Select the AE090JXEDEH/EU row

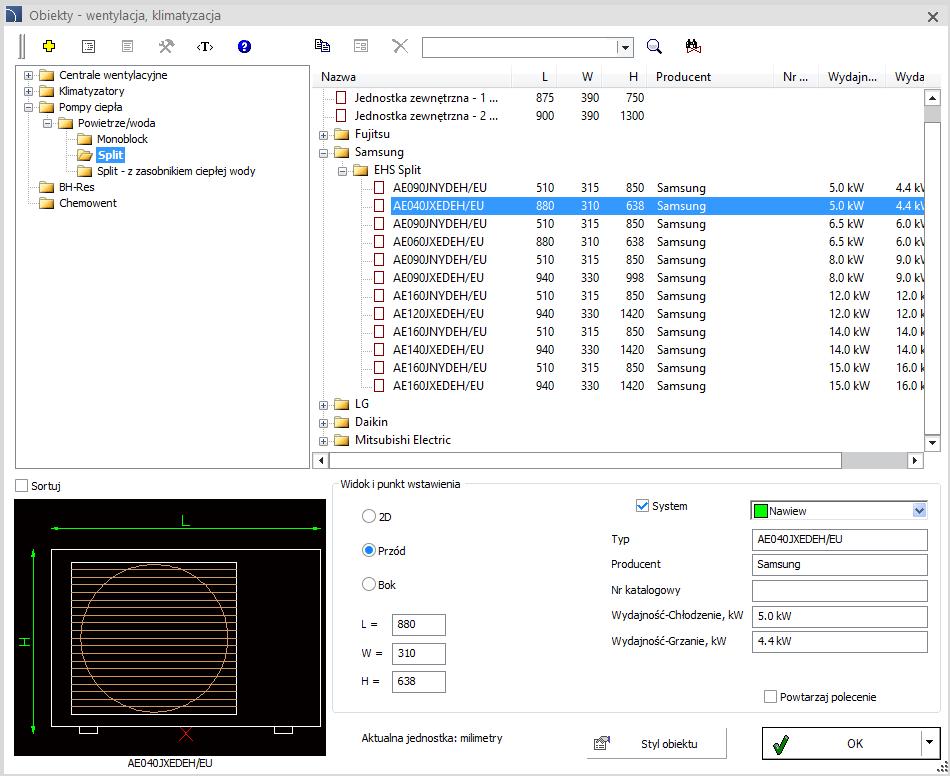(x=657, y=278)
